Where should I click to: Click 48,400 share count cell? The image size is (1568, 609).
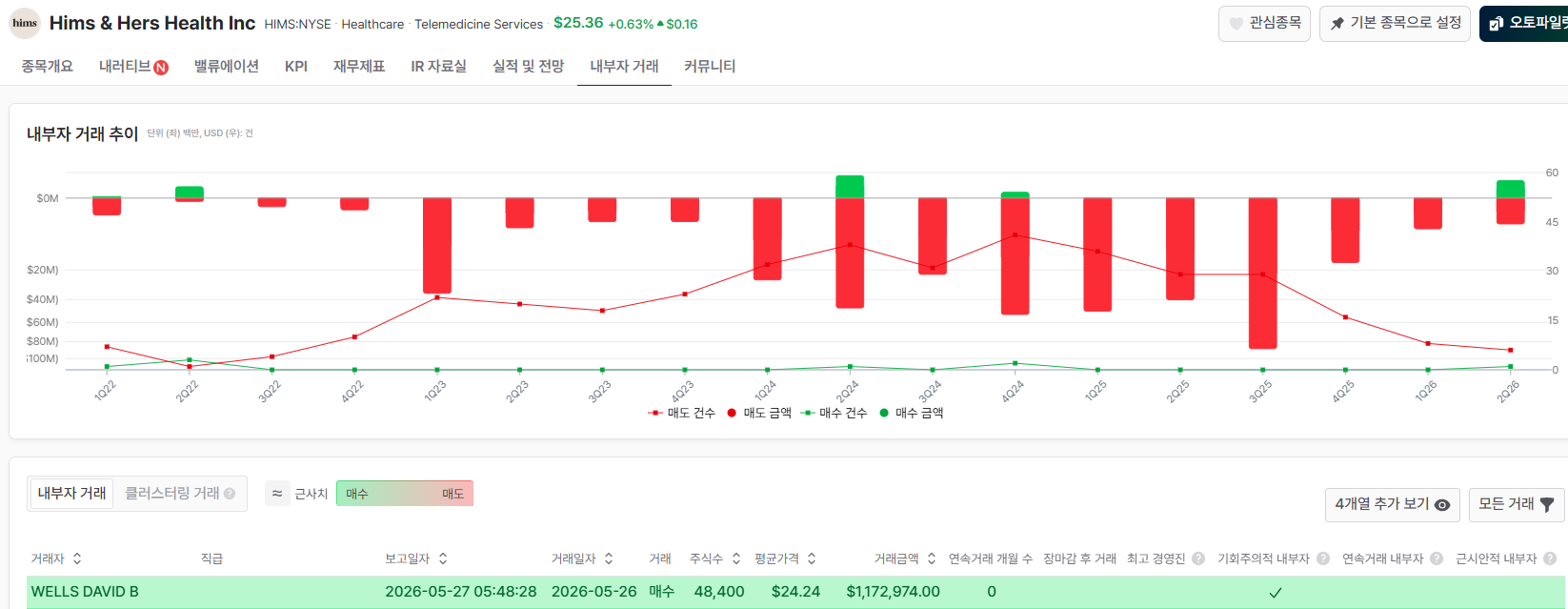tap(719, 592)
